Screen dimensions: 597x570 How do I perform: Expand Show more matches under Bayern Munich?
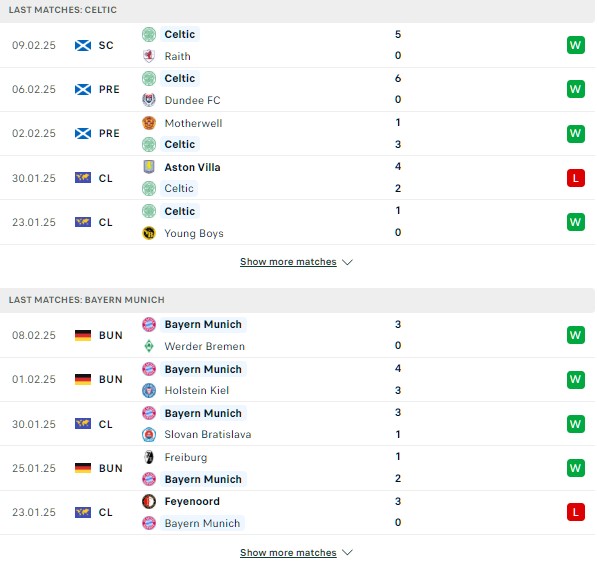(x=288, y=552)
